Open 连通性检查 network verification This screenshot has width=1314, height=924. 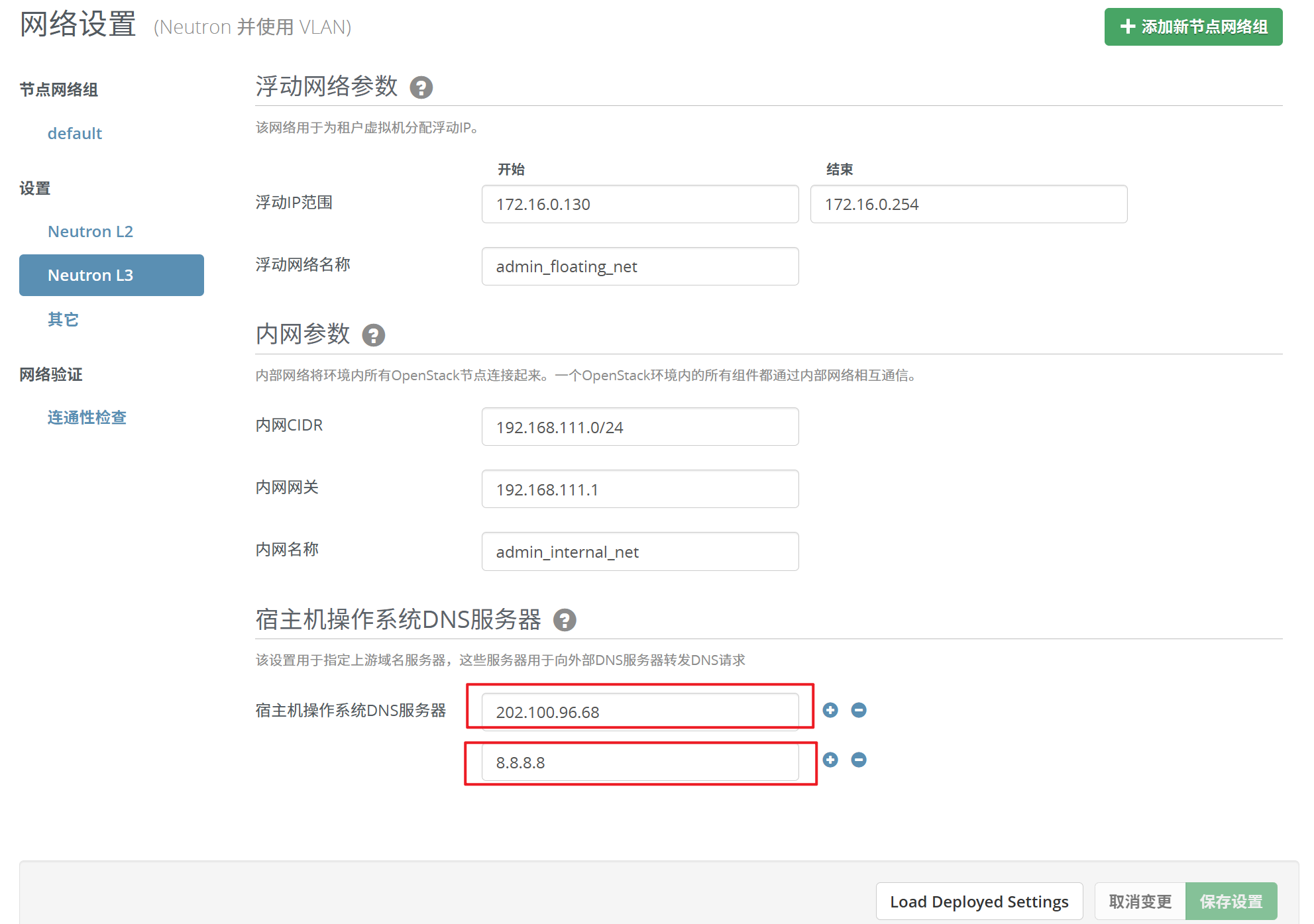[87, 417]
